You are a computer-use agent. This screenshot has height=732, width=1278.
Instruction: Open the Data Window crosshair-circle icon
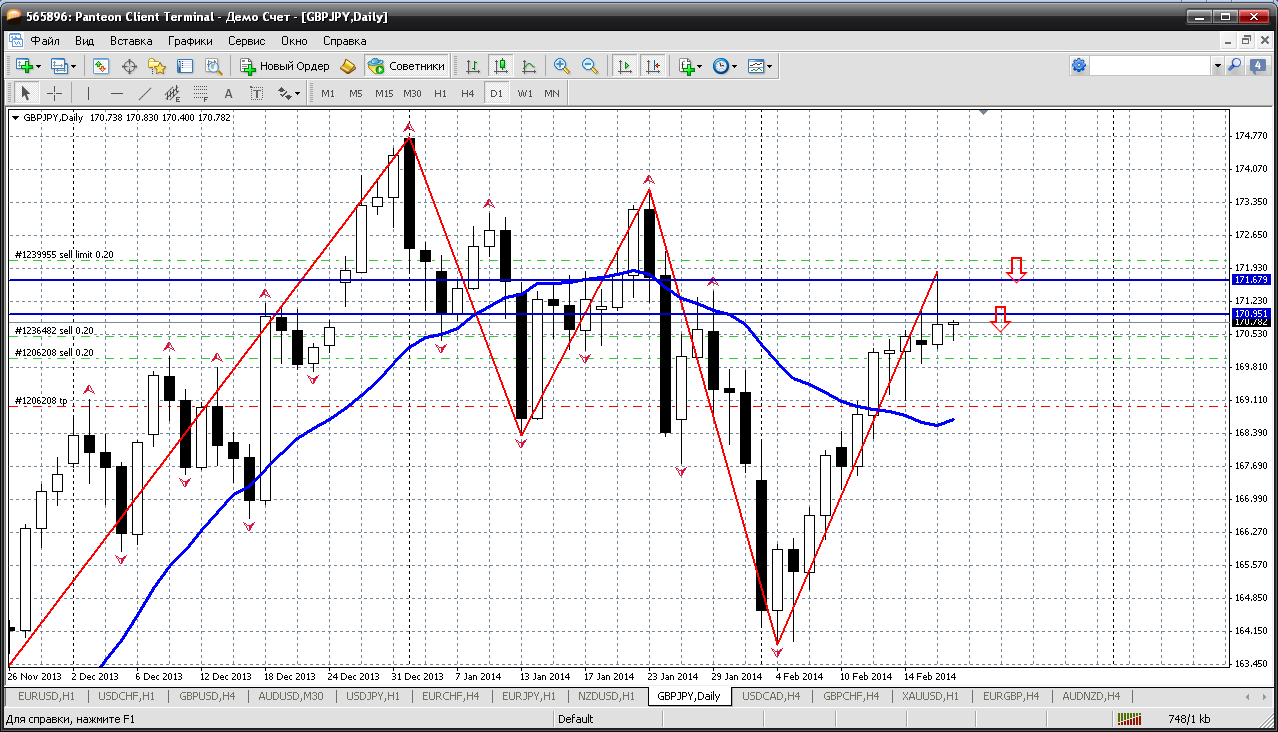click(129, 66)
